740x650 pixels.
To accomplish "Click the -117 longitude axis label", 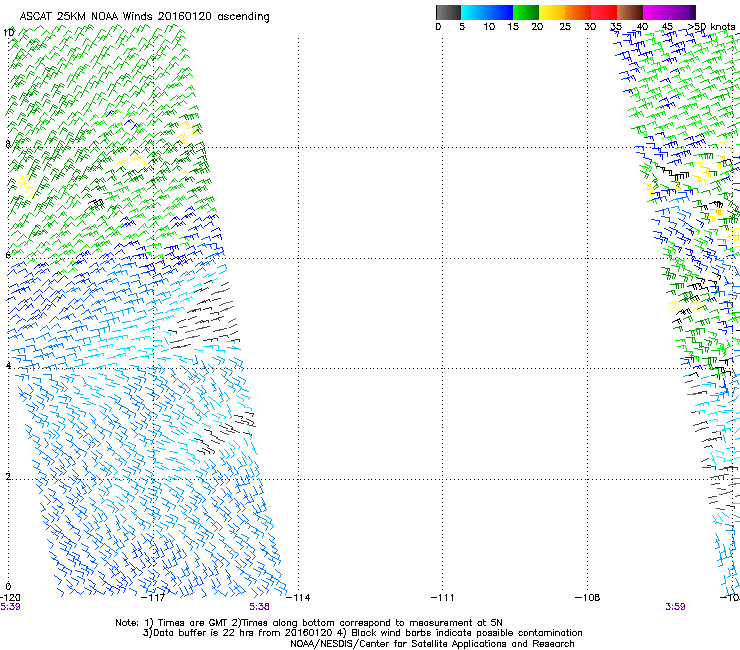I will (x=154, y=598).
